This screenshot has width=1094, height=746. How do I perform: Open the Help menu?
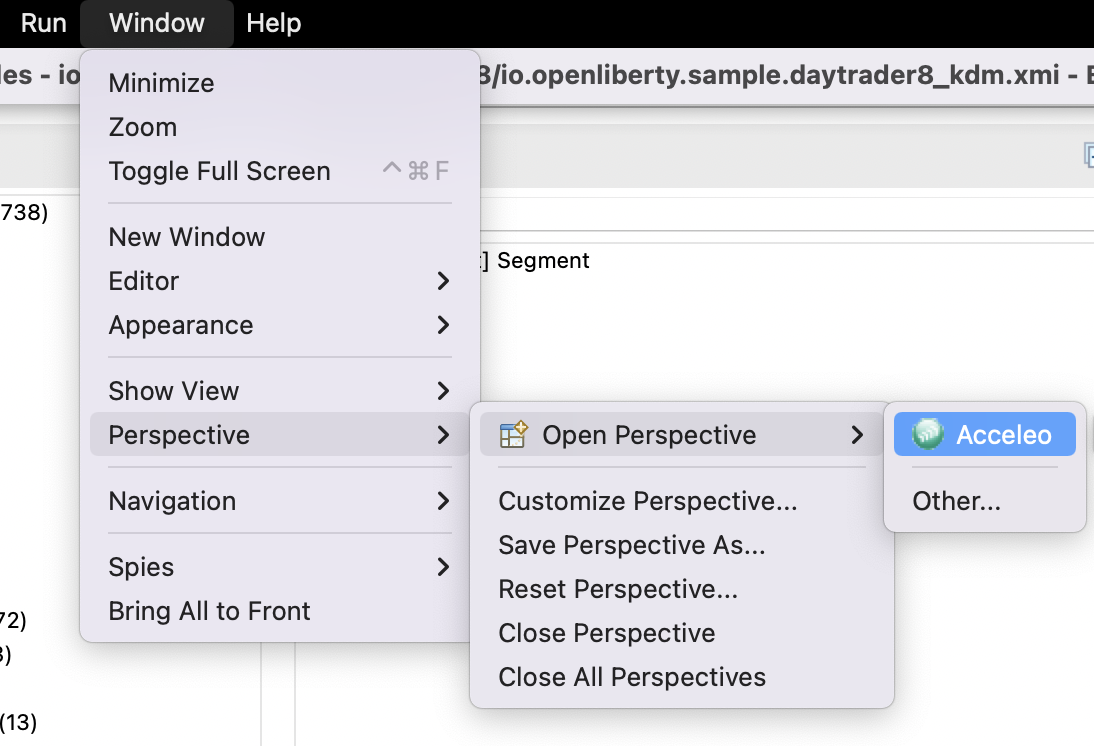[273, 23]
